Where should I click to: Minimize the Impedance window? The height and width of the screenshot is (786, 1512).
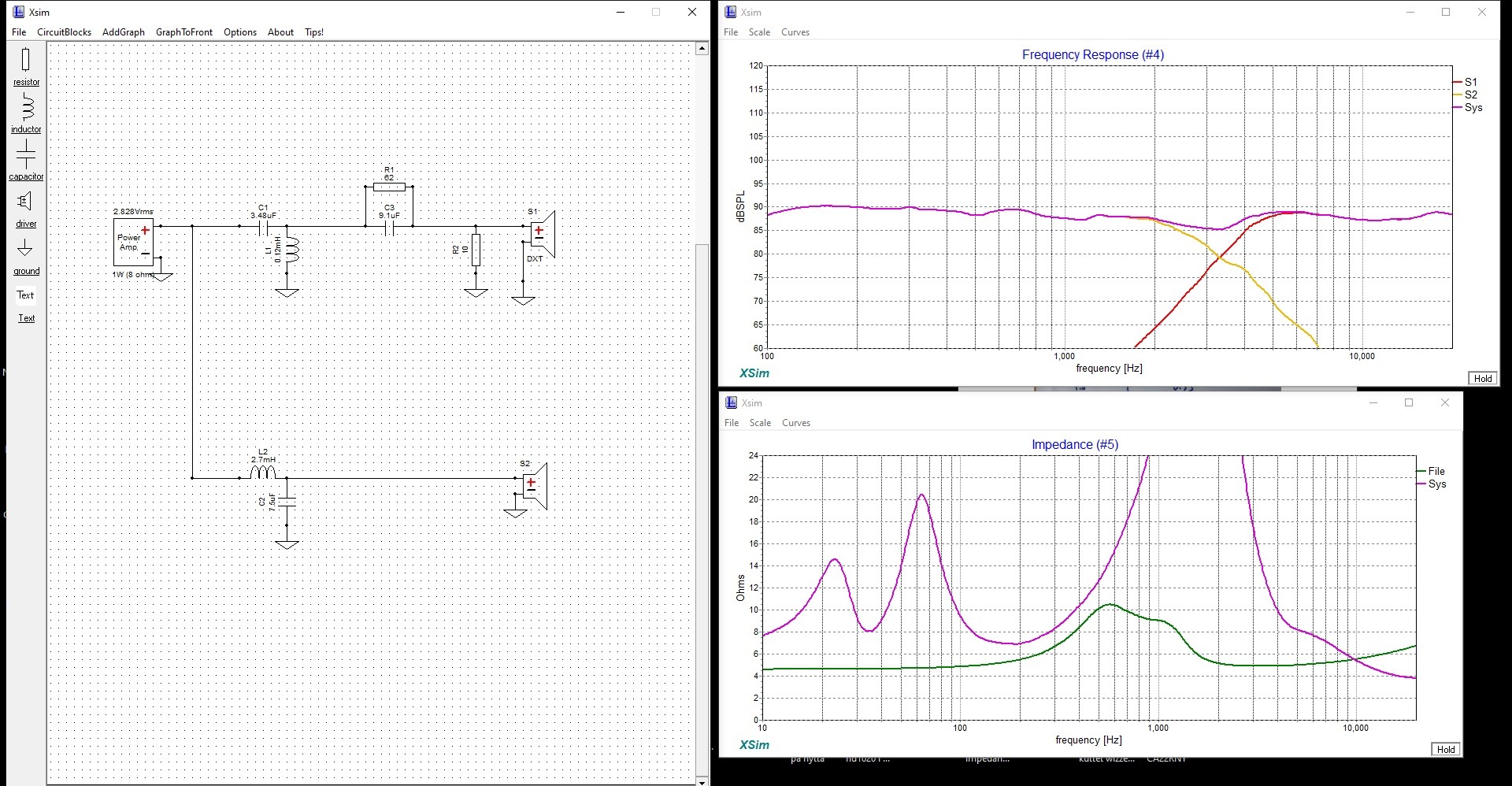point(1373,402)
